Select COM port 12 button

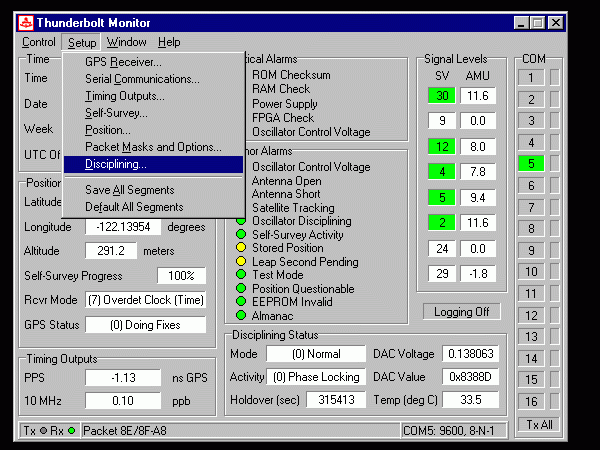tap(531, 315)
